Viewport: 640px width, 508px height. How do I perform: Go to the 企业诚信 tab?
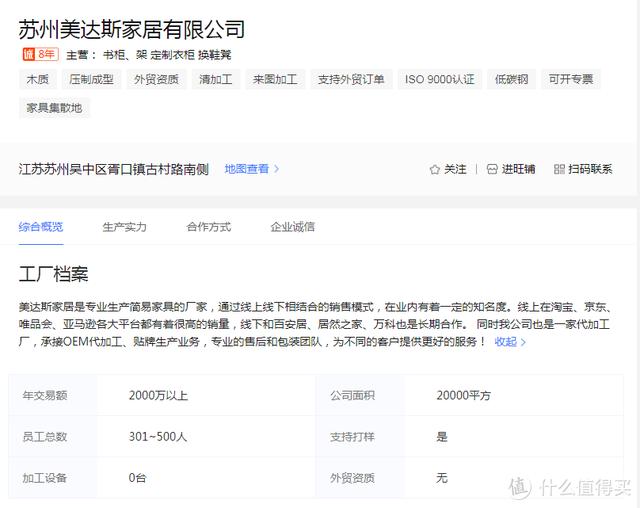pos(292,227)
